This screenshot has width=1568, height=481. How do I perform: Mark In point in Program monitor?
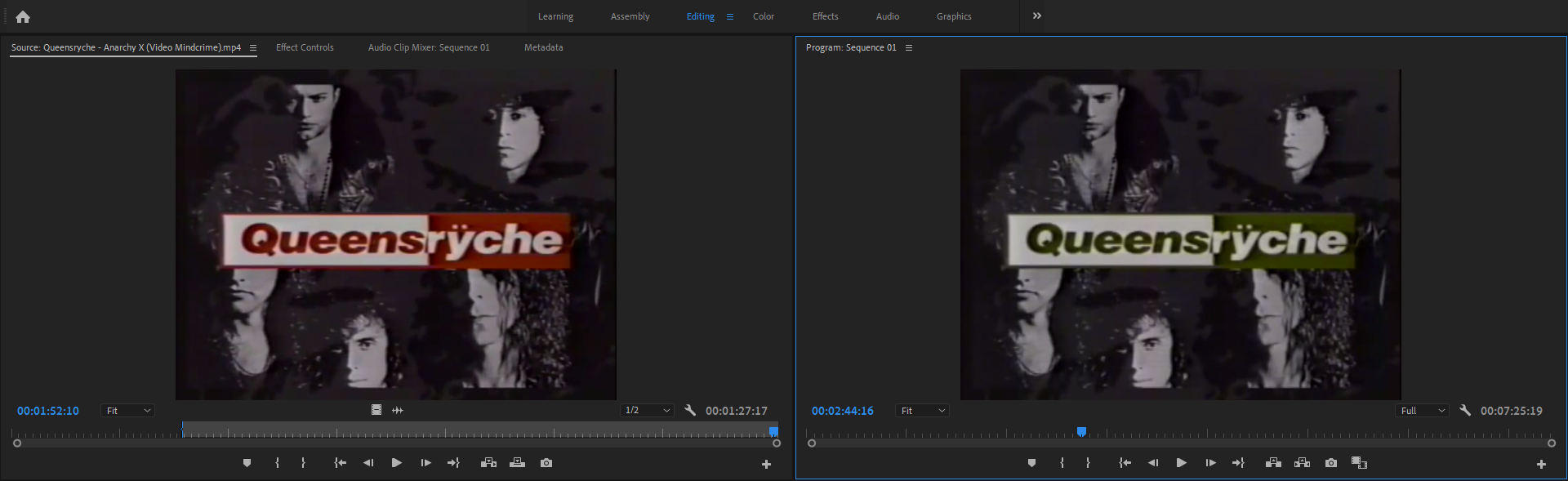(1062, 463)
